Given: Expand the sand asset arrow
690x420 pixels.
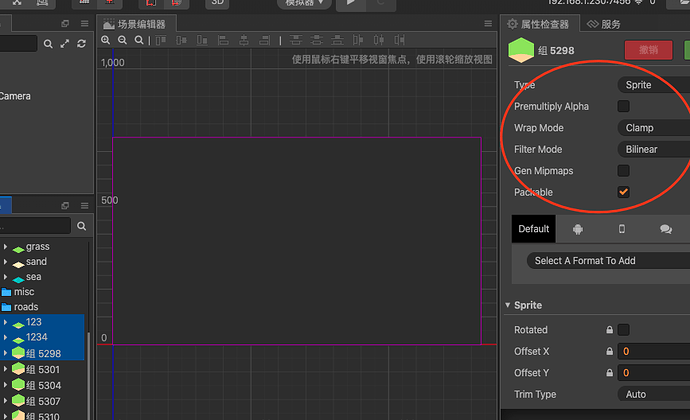Looking at the screenshot, I should (x=5, y=262).
